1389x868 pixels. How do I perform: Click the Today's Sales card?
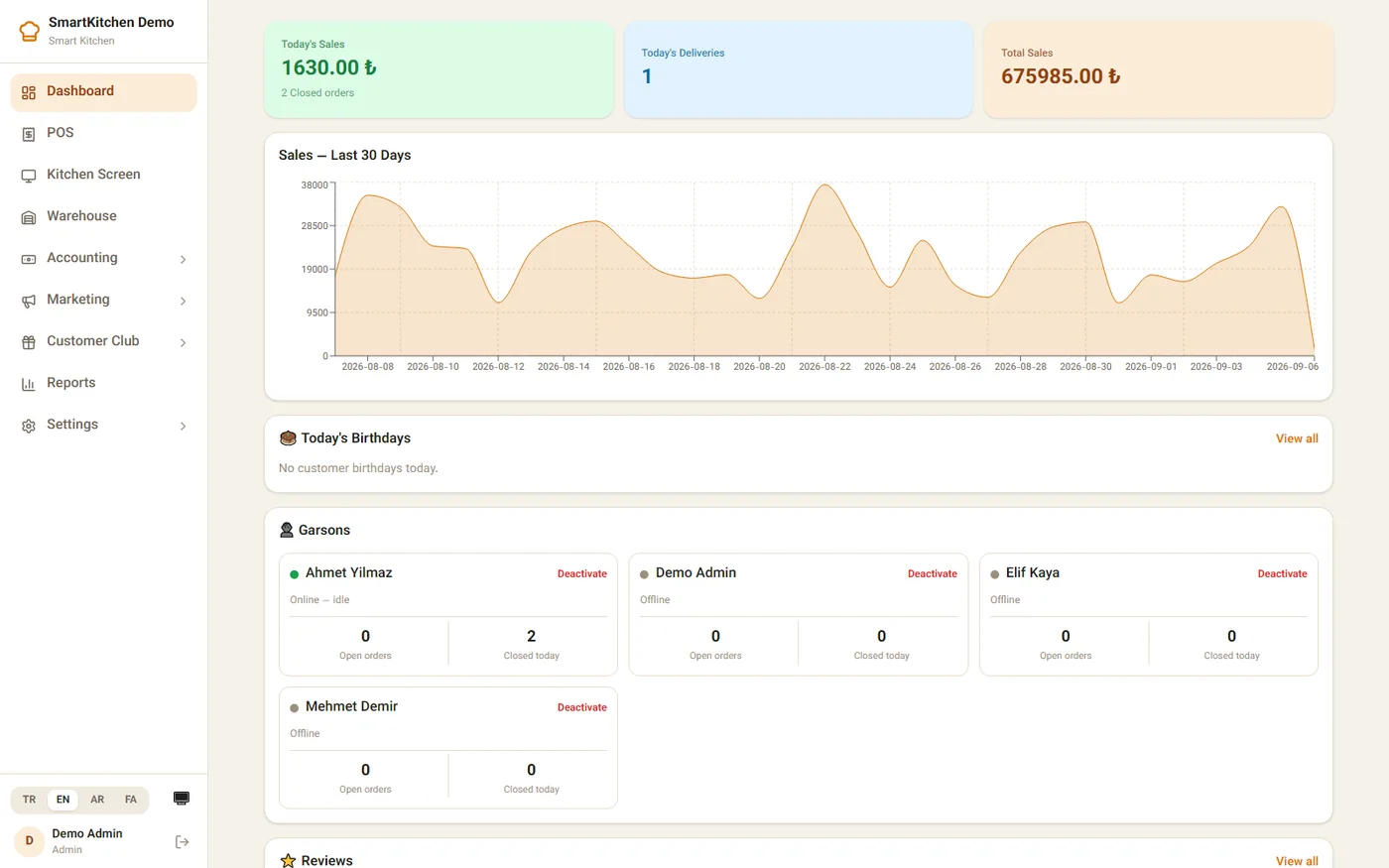(439, 69)
